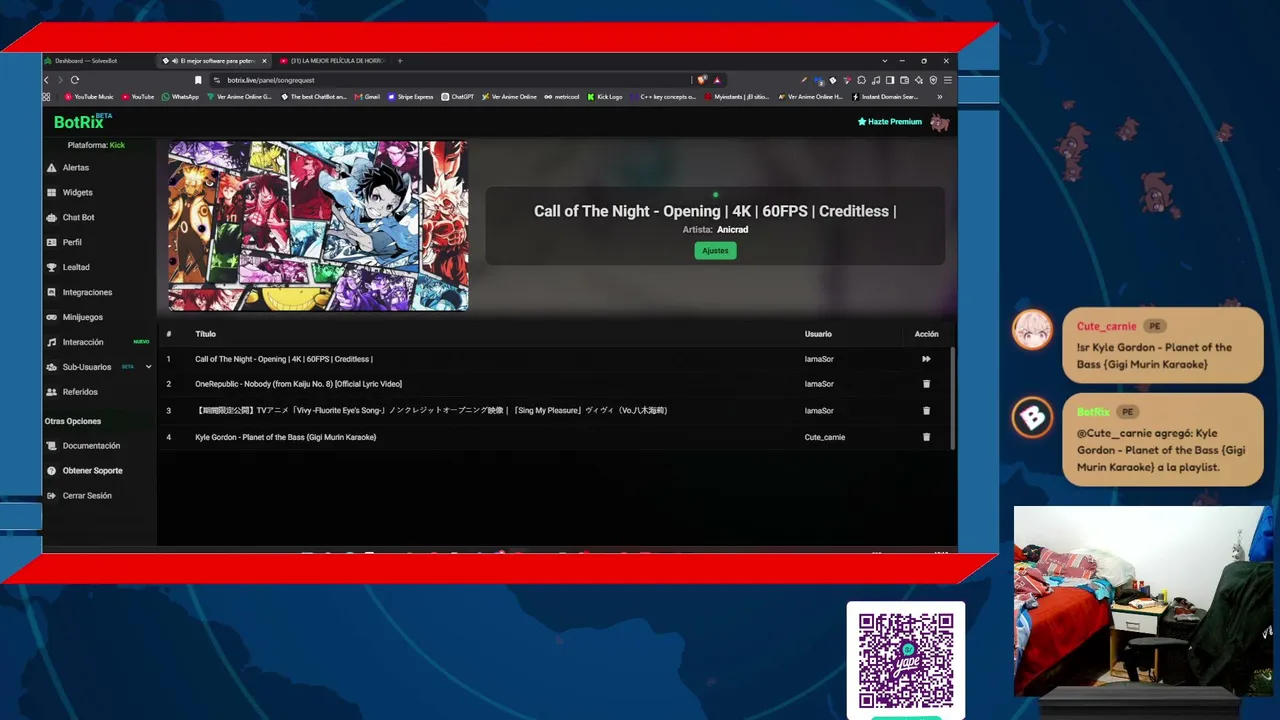Open the ChatGPT bookmark

[x=457, y=97]
